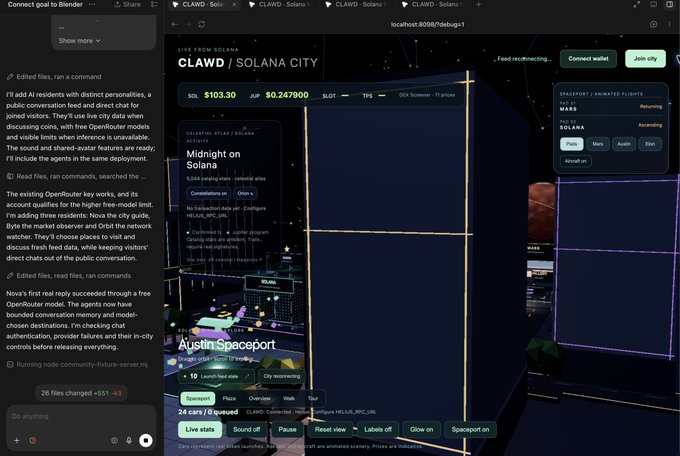The image size is (680, 456).
Task: Select the Pads view in Spaceport panel
Action: (x=572, y=144)
